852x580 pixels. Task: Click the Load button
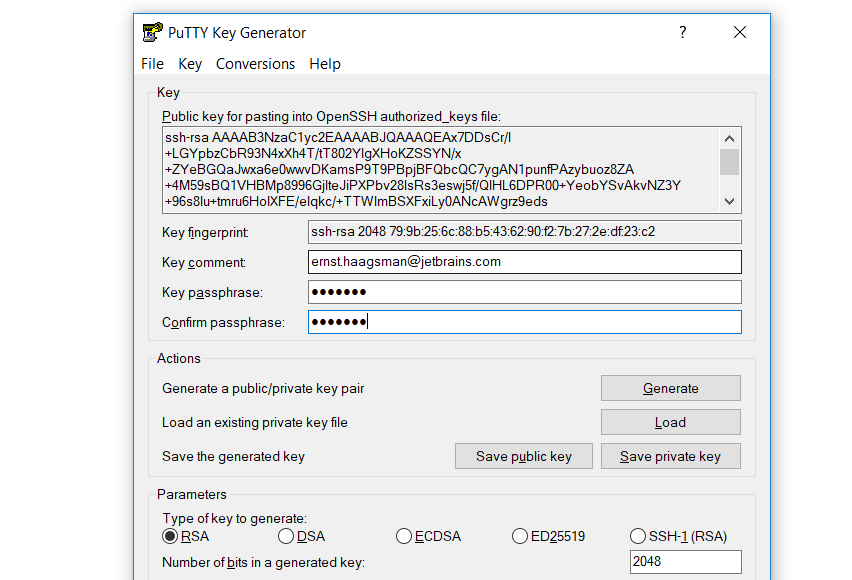(671, 422)
